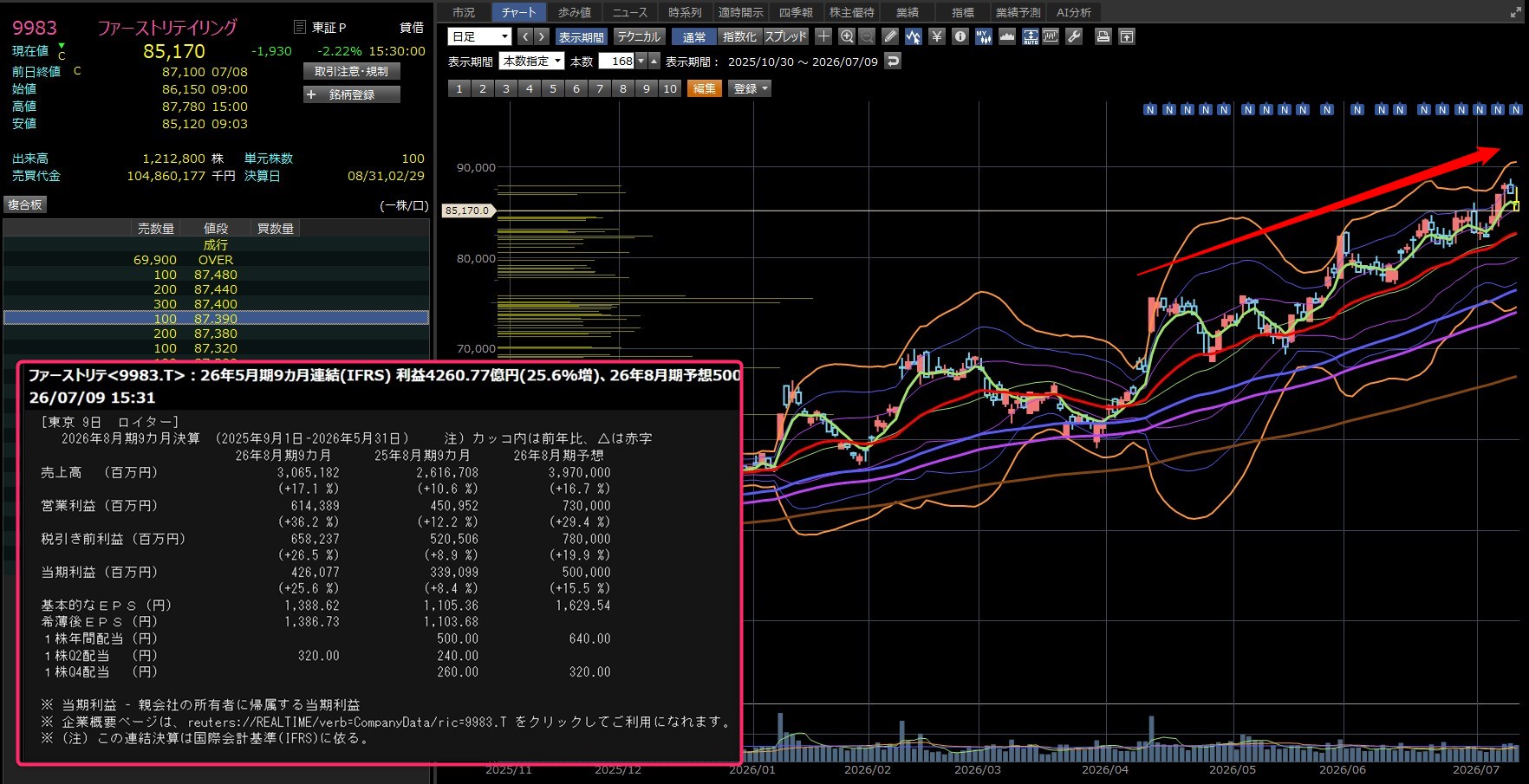Viewport: 1529px width, 784px height.
Task: Select chart preset 3
Action: 506,88
